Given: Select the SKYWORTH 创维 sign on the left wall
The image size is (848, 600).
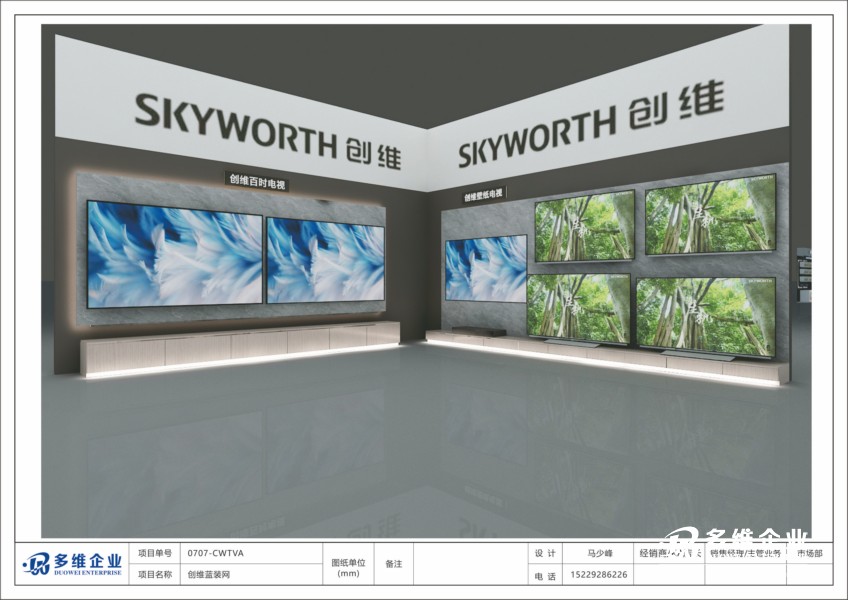Looking at the screenshot, I should point(268,131).
